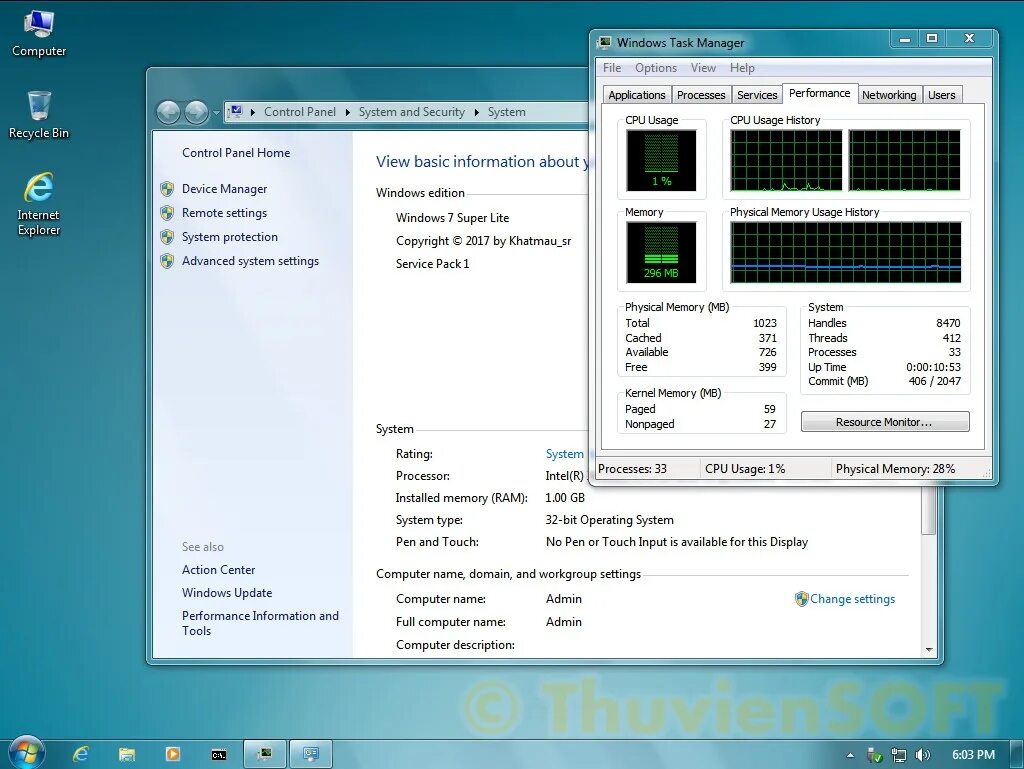Click the Resource Monitor button
Screen dimensions: 1024x769
pos(885,422)
